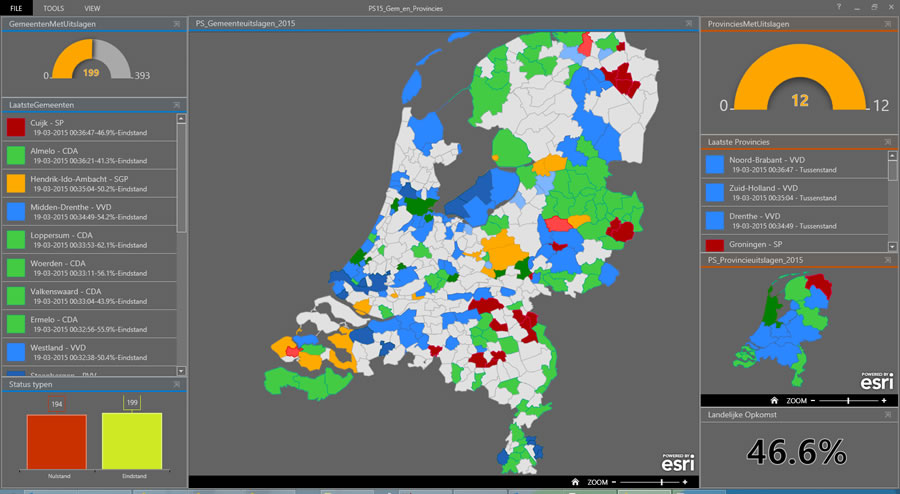This screenshot has height=494, width=900.
Task: Open the options icon of LaatsteGemeenten panel
Action: click(x=177, y=105)
